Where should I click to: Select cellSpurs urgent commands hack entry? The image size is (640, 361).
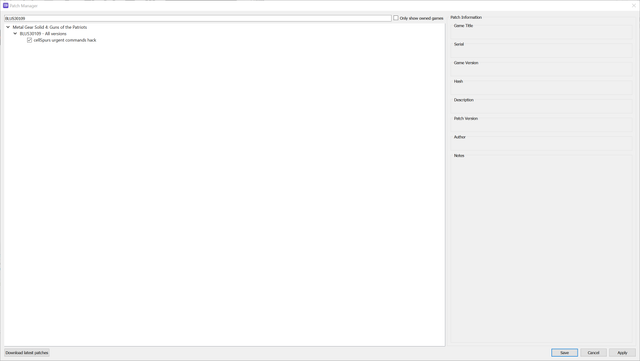65,40
